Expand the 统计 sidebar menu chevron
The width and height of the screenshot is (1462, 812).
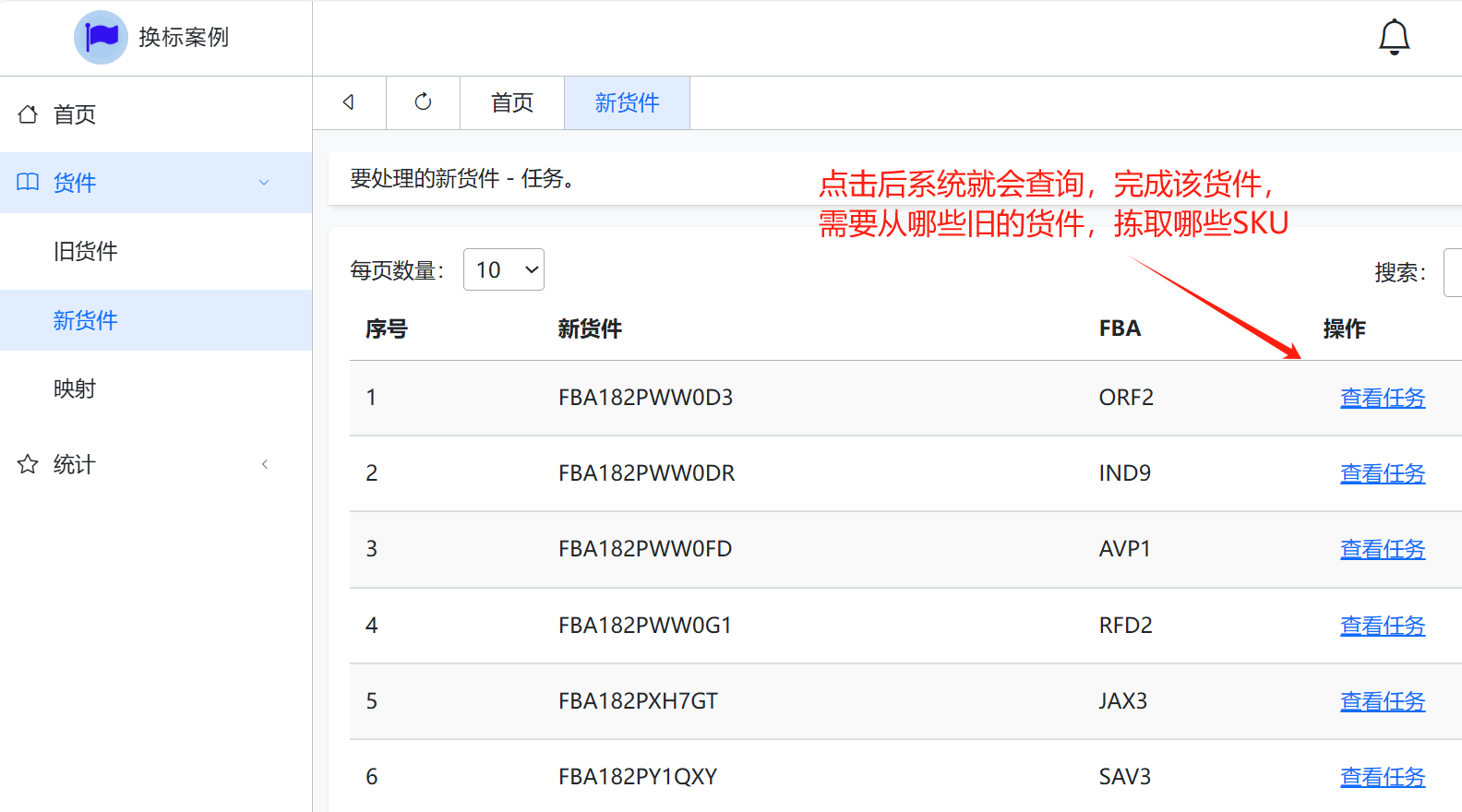tap(265, 464)
